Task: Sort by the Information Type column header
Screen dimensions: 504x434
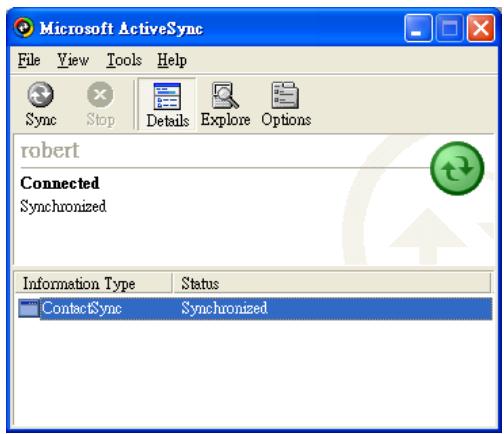Action: (94, 283)
